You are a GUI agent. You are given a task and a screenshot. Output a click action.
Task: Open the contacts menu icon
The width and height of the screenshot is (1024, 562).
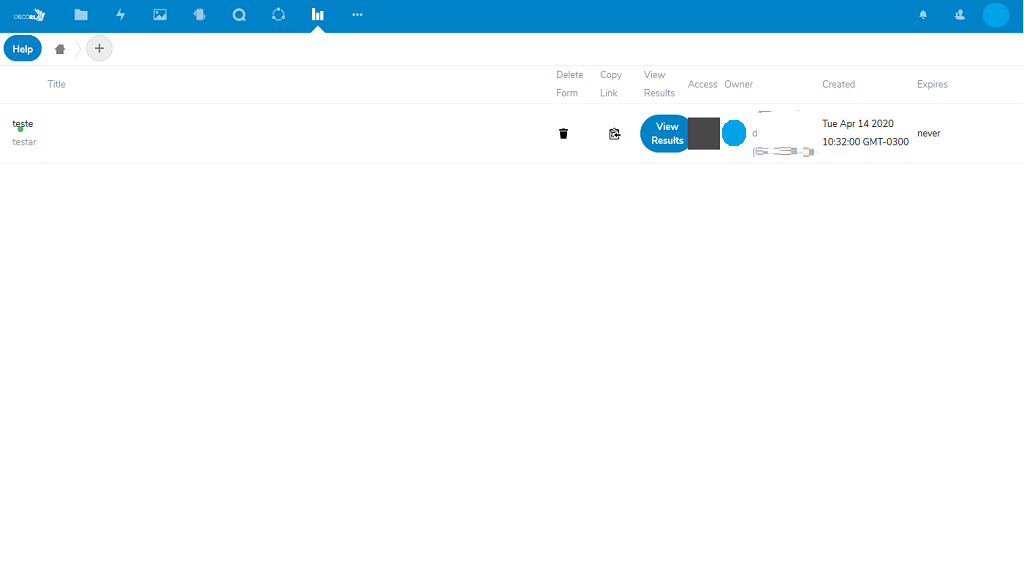pyautogui.click(x=960, y=15)
